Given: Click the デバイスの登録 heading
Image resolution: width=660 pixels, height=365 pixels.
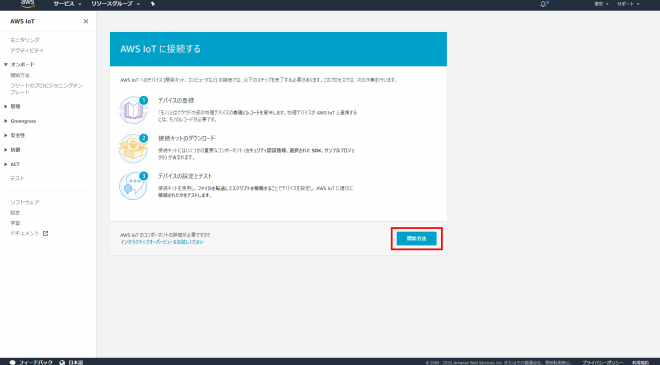Looking at the screenshot, I should [x=176, y=101].
